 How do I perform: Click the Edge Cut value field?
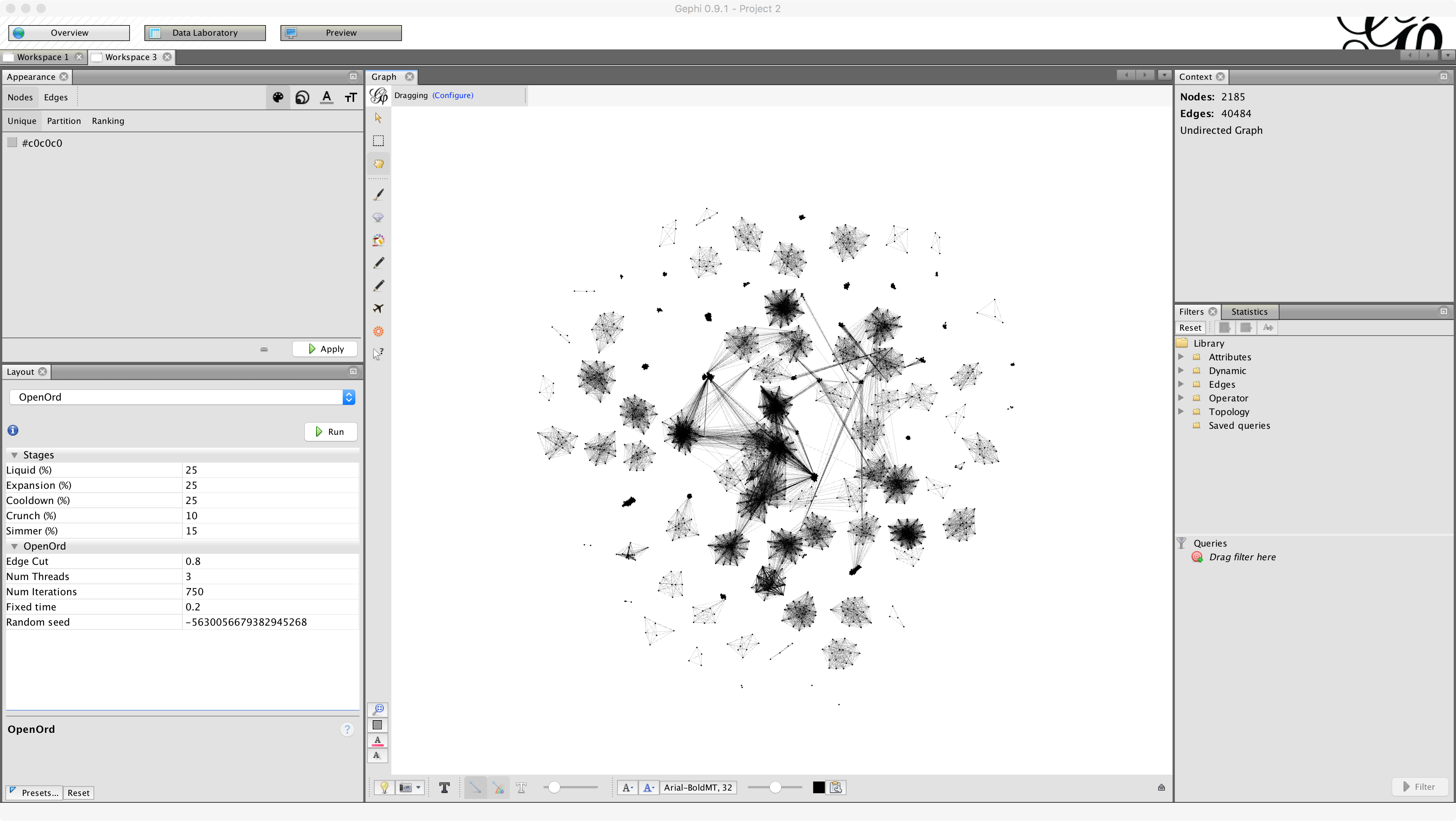coord(270,561)
